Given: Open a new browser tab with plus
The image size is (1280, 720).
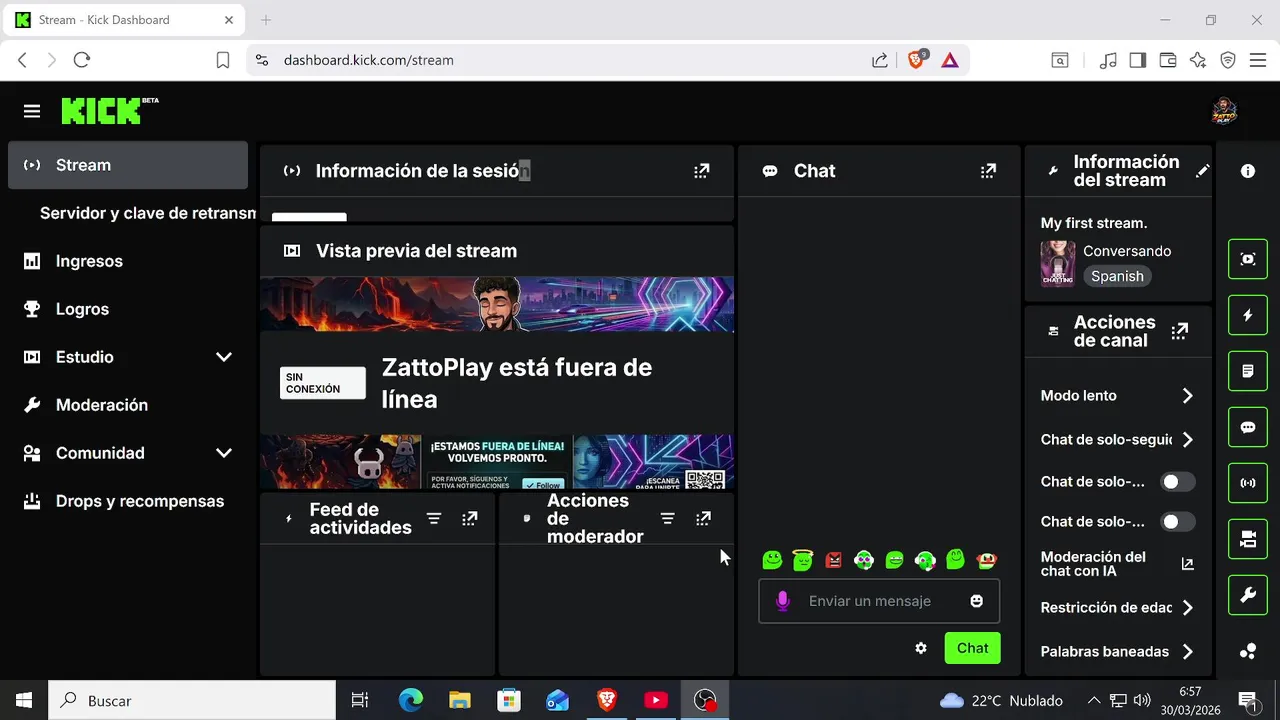Looking at the screenshot, I should click(266, 20).
